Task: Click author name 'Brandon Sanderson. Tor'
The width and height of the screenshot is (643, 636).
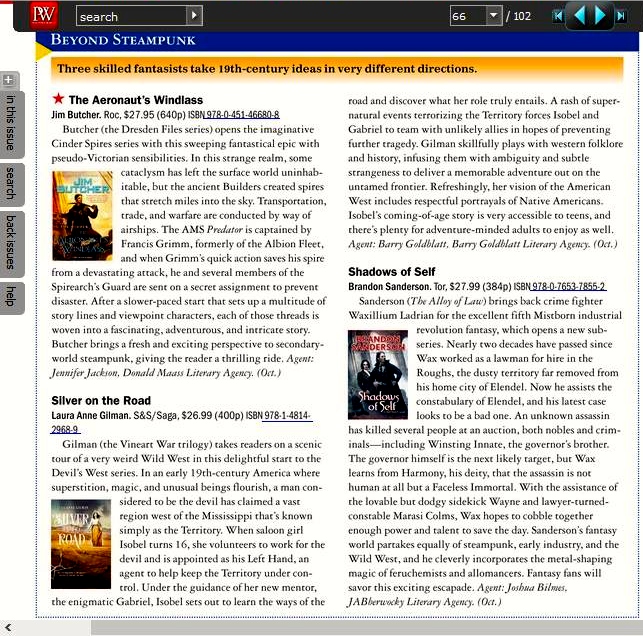Action: [x=397, y=286]
